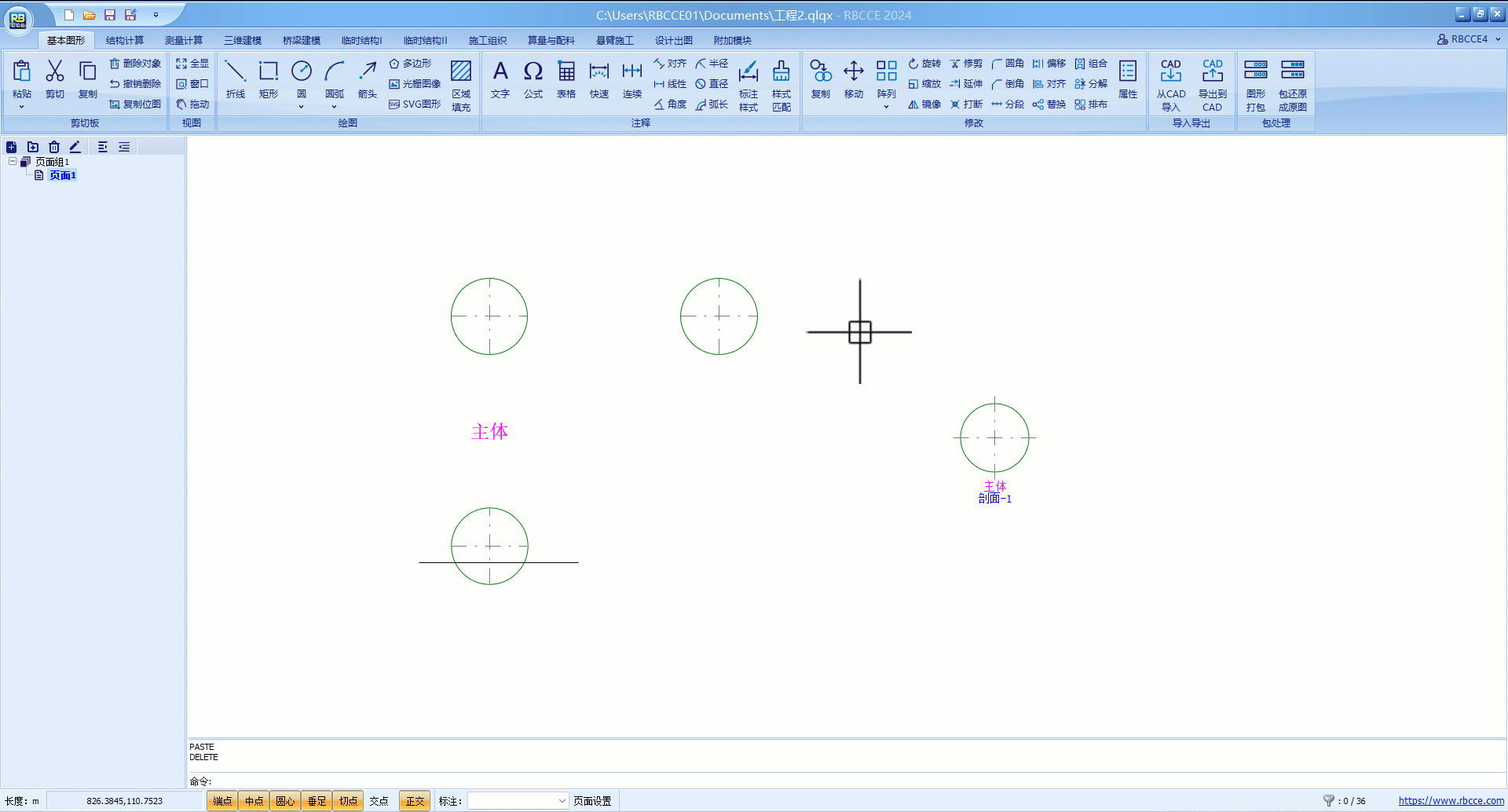Toggle the 端点 endpoint snap

click(222, 801)
